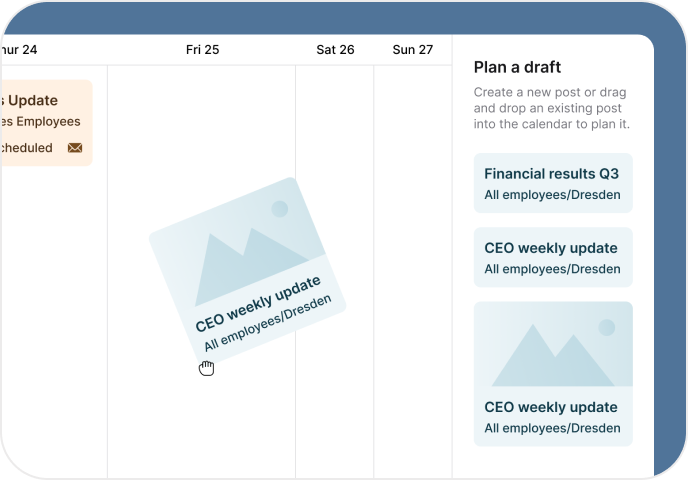Click the sun circle in the sidebar image placeholder
Image resolution: width=688 pixels, height=480 pixels.
coord(606,327)
